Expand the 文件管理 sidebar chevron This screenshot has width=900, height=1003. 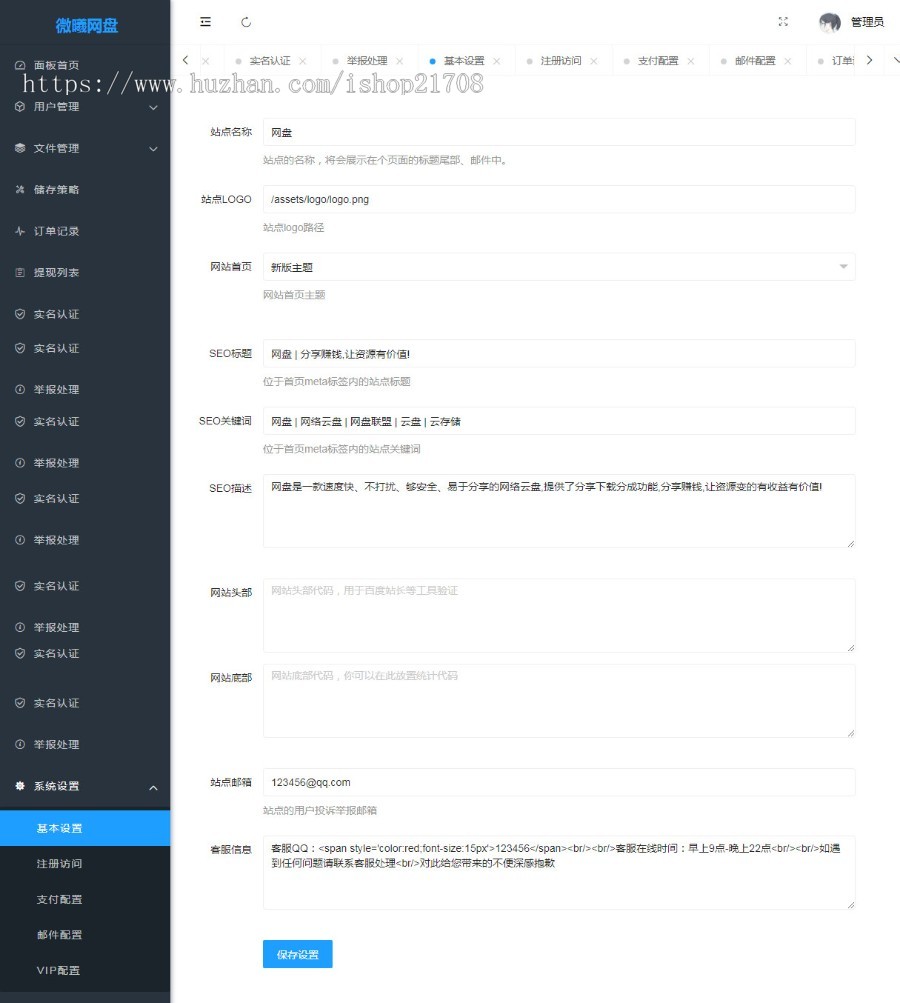tap(154, 149)
